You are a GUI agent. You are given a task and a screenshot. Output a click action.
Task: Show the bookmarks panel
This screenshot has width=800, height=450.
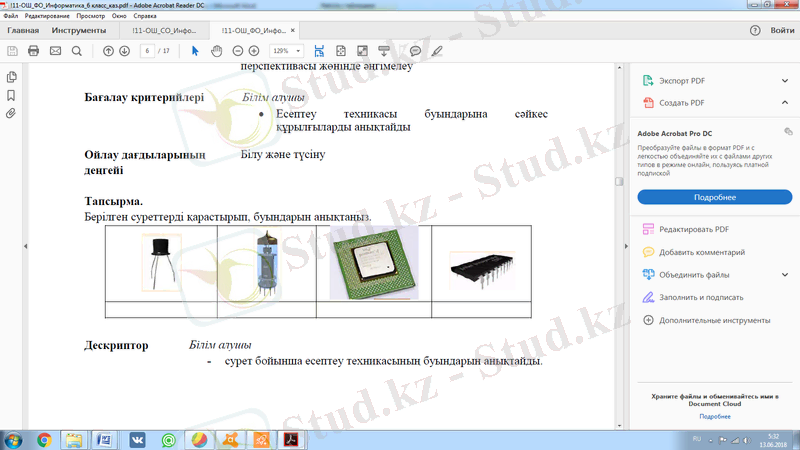pos(11,95)
